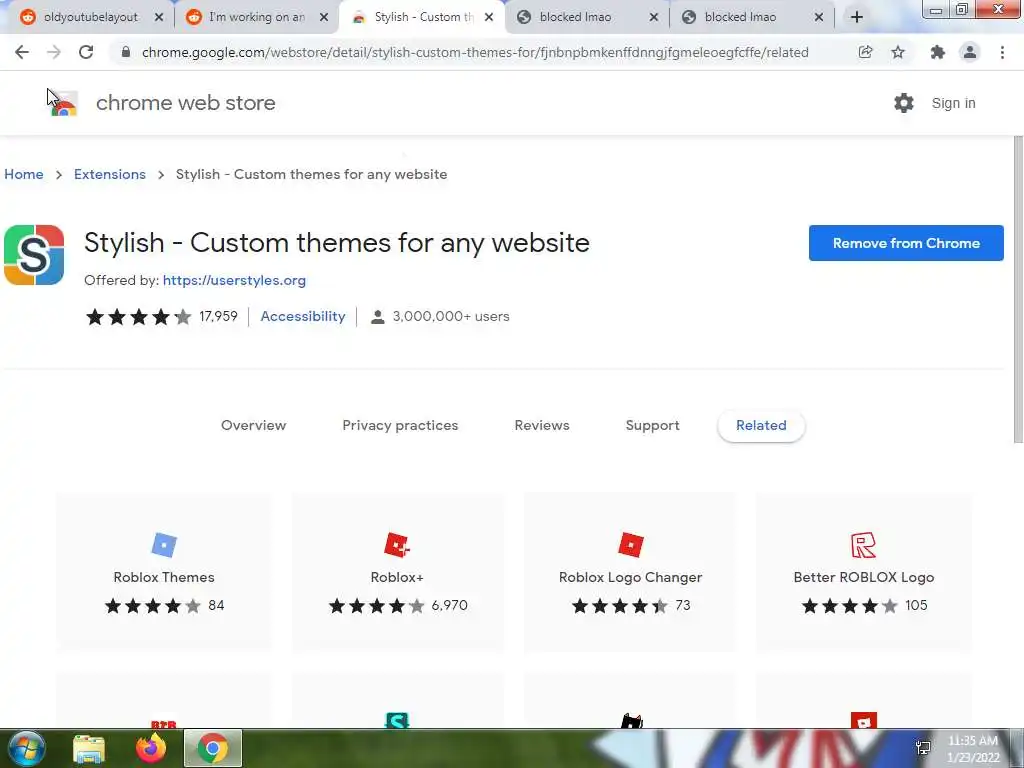Go back using the browser back arrow
This screenshot has width=1024, height=768.
pos(22,52)
